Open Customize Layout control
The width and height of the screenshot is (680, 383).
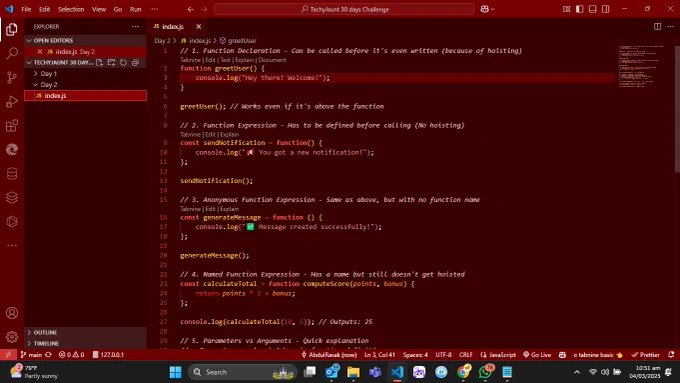click(566, 9)
